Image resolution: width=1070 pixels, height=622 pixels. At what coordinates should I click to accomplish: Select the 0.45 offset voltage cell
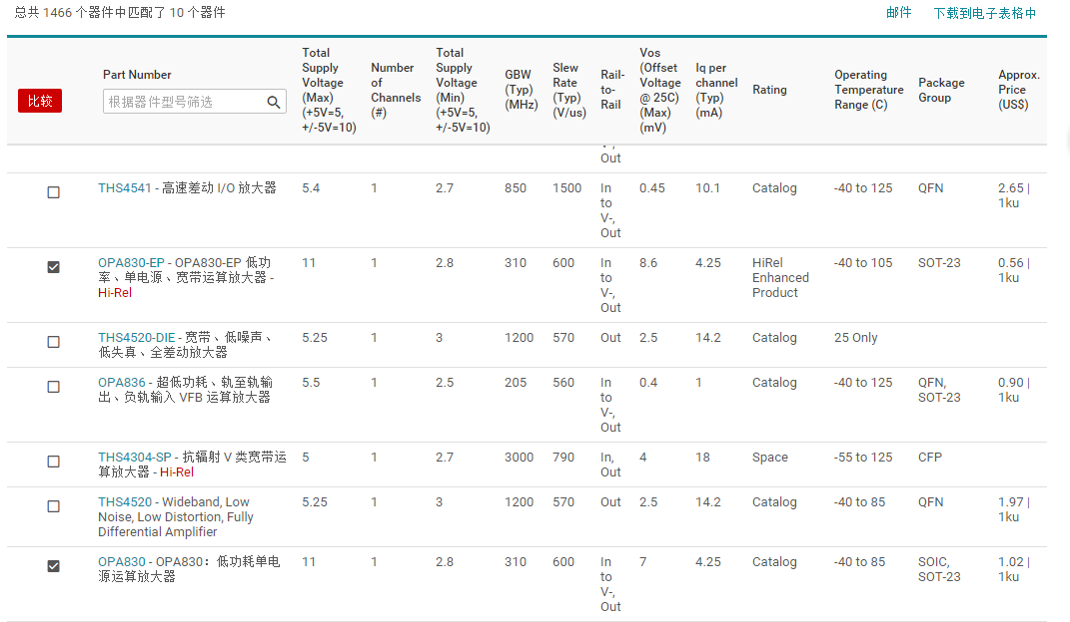tap(652, 188)
